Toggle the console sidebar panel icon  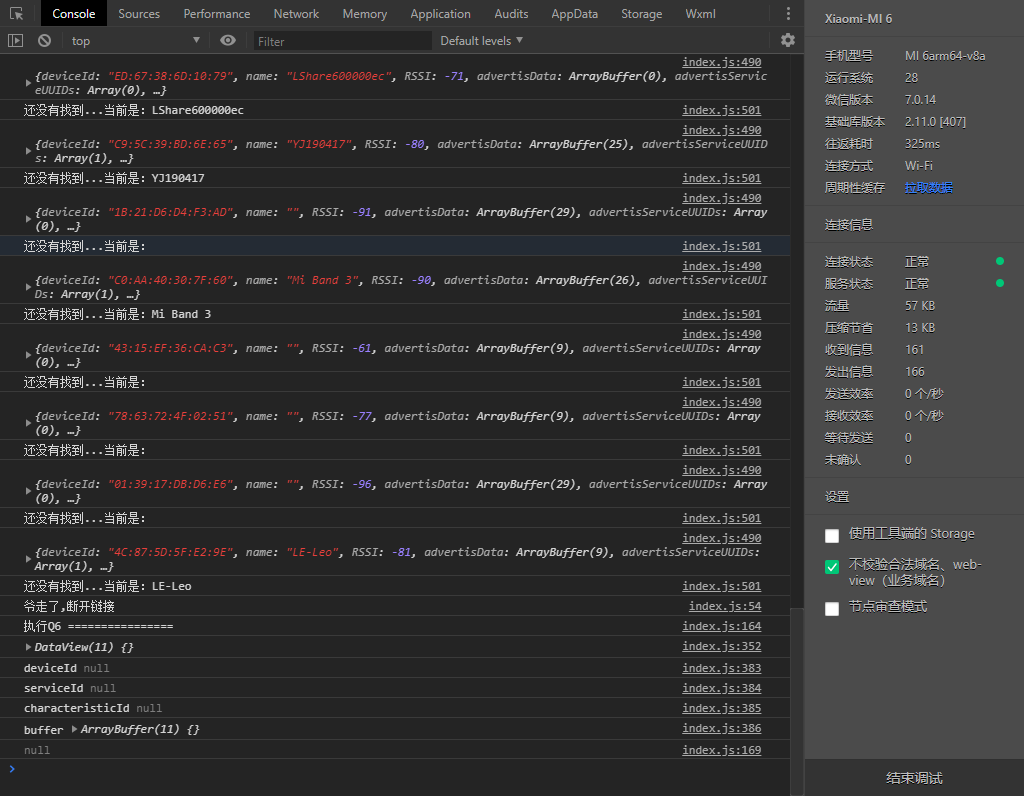pos(15,40)
